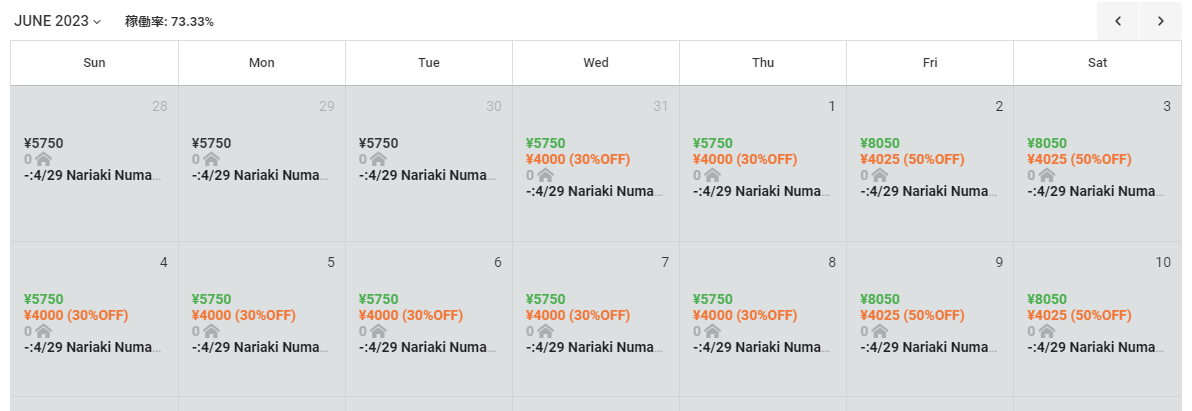Screen dimensions: 1192x411
Task: Click the ¥4000 (30%OFF) price on May 31
Action: (578, 159)
